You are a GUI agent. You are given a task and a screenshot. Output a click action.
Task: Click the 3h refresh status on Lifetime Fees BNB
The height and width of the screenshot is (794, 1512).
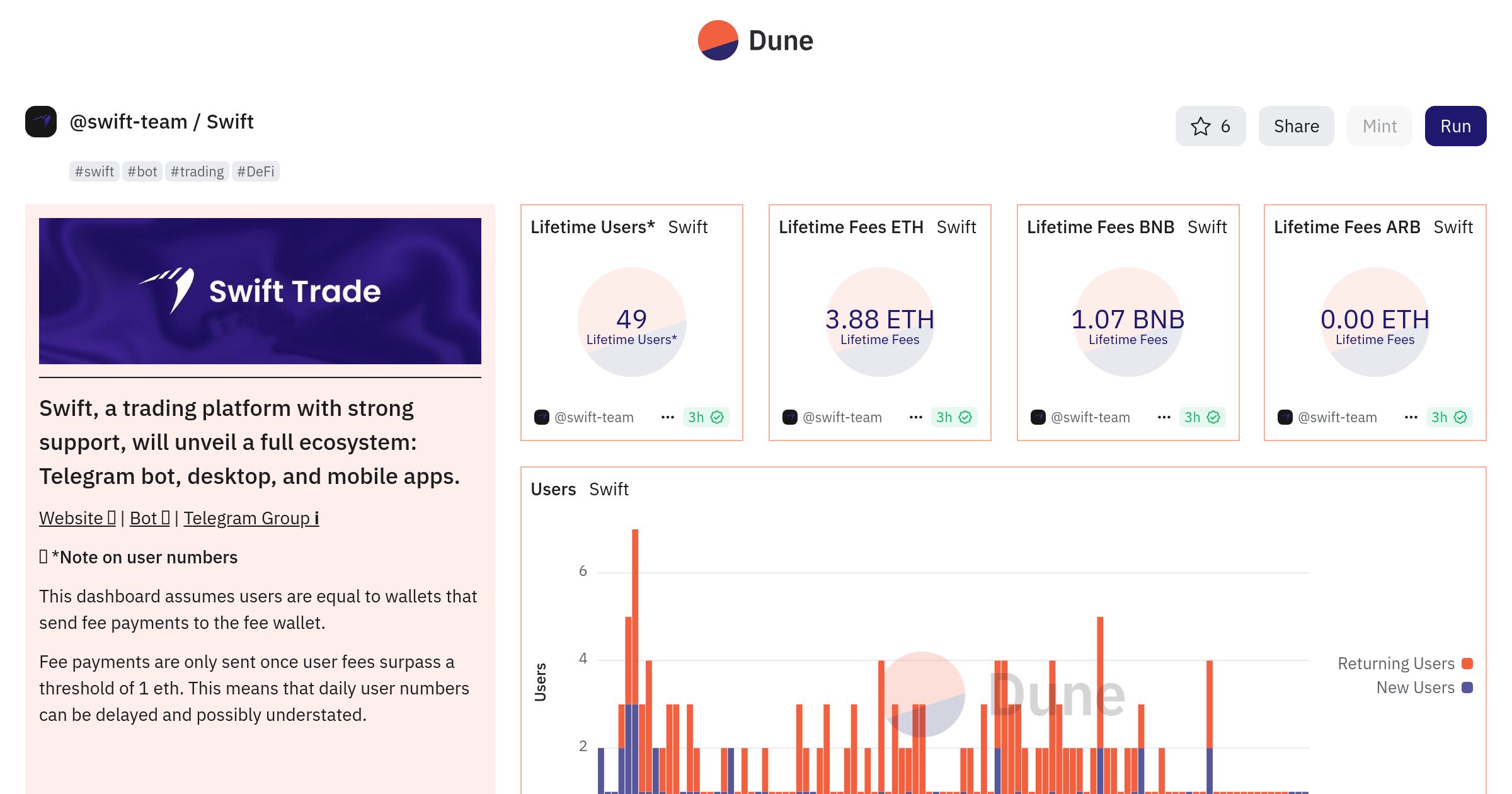pyautogui.click(x=1202, y=417)
